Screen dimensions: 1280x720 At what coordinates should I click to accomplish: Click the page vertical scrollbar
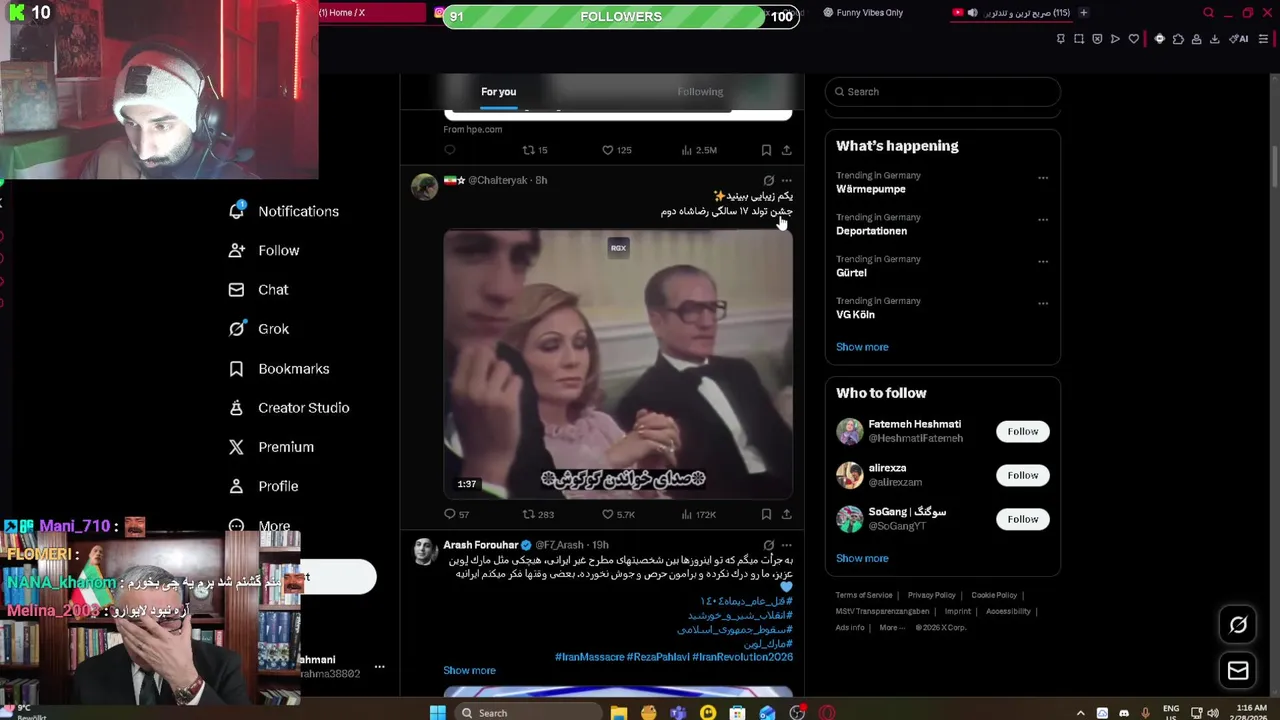click(x=1274, y=166)
